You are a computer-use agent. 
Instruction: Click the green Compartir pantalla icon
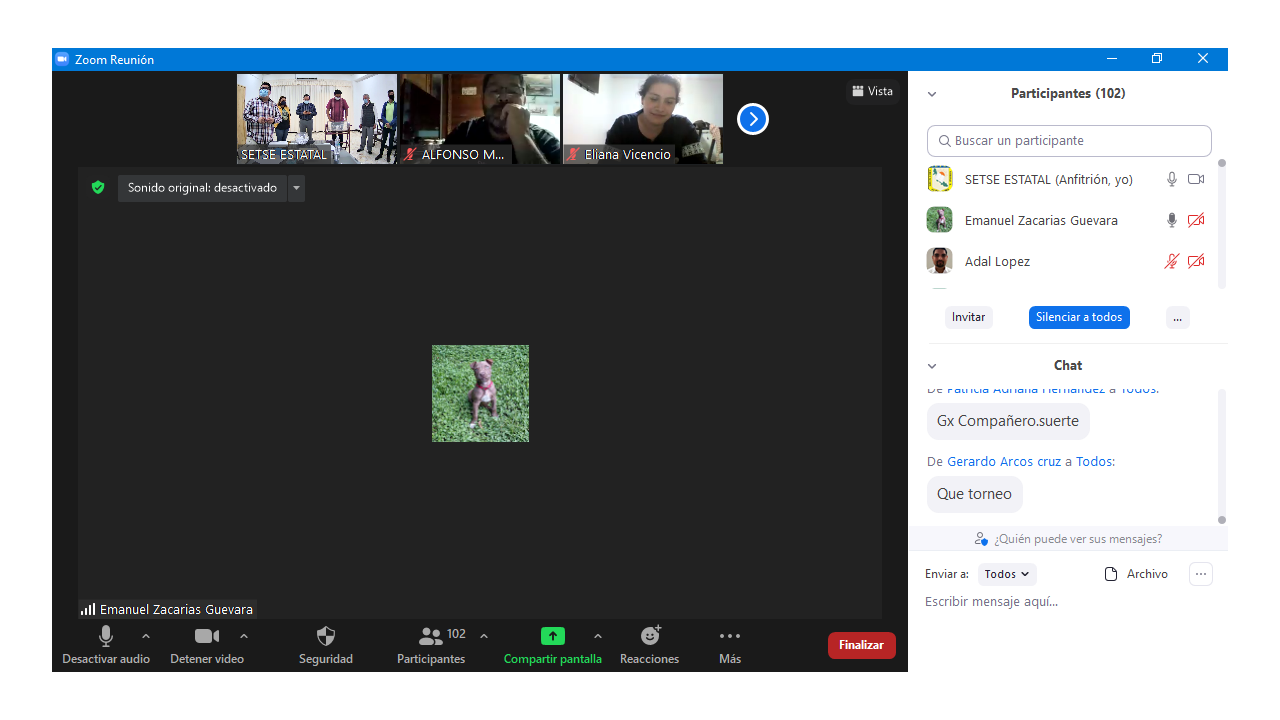click(553, 636)
